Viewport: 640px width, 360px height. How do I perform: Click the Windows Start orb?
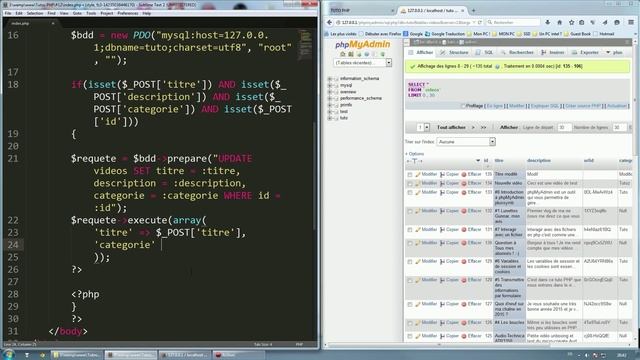tap(8, 354)
